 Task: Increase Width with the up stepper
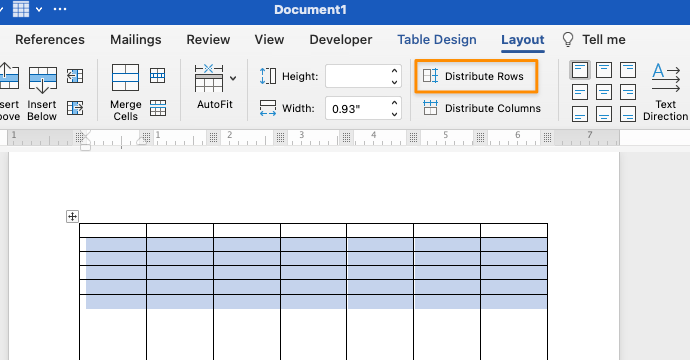pos(394,103)
